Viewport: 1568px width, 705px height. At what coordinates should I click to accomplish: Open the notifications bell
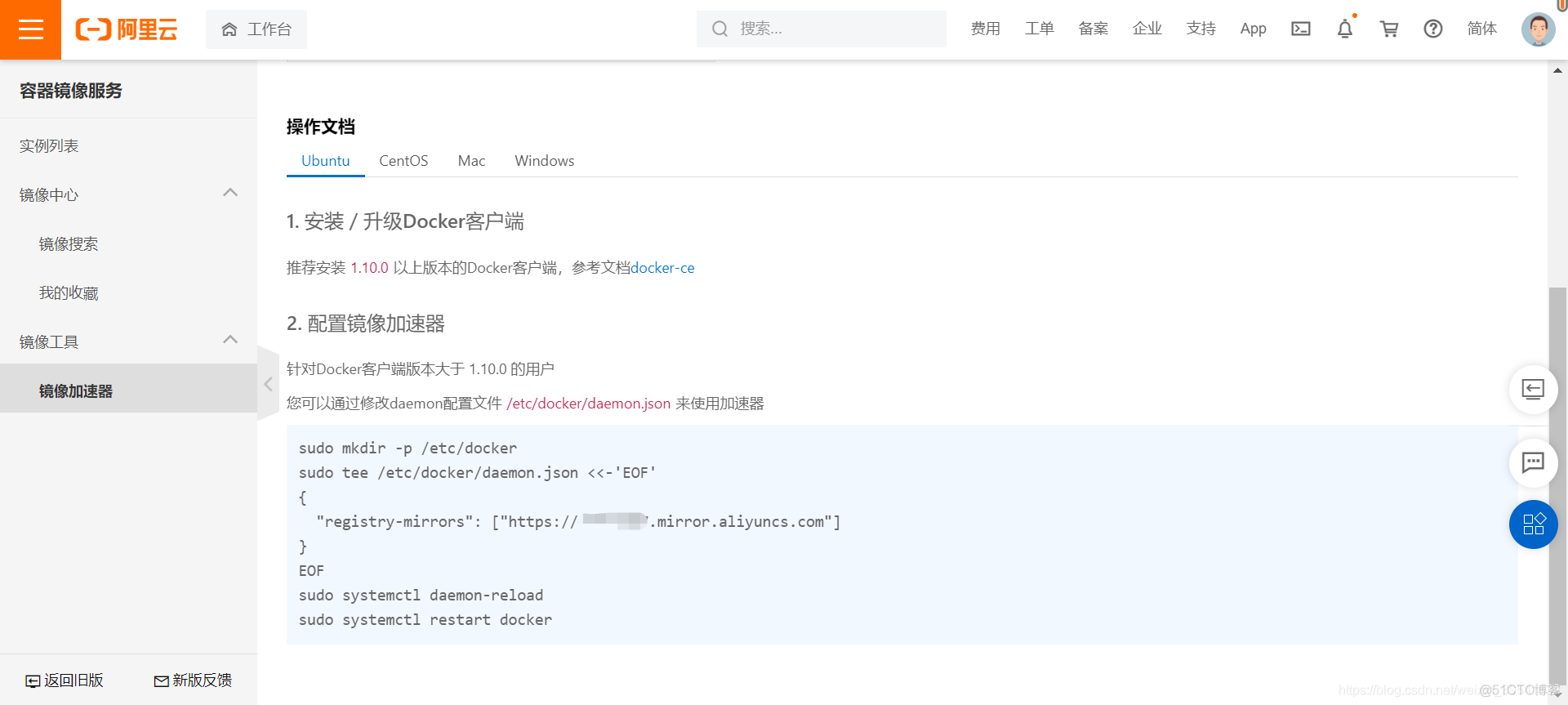click(1345, 29)
